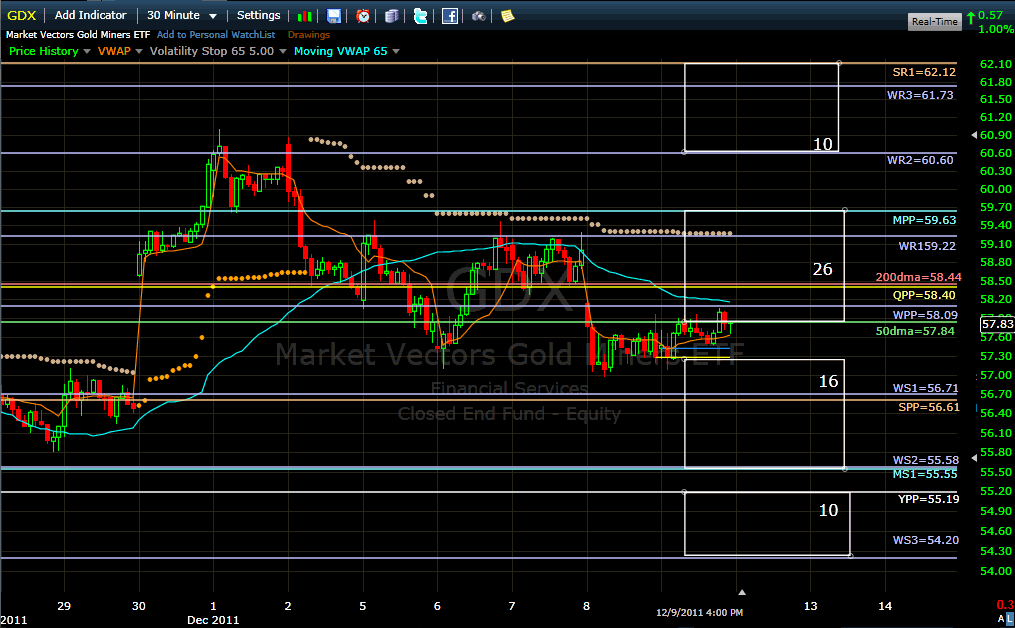1015x628 pixels.
Task: Click the Market Vectors Gold Miners ETF title
Action: pyautogui.click(x=78, y=35)
